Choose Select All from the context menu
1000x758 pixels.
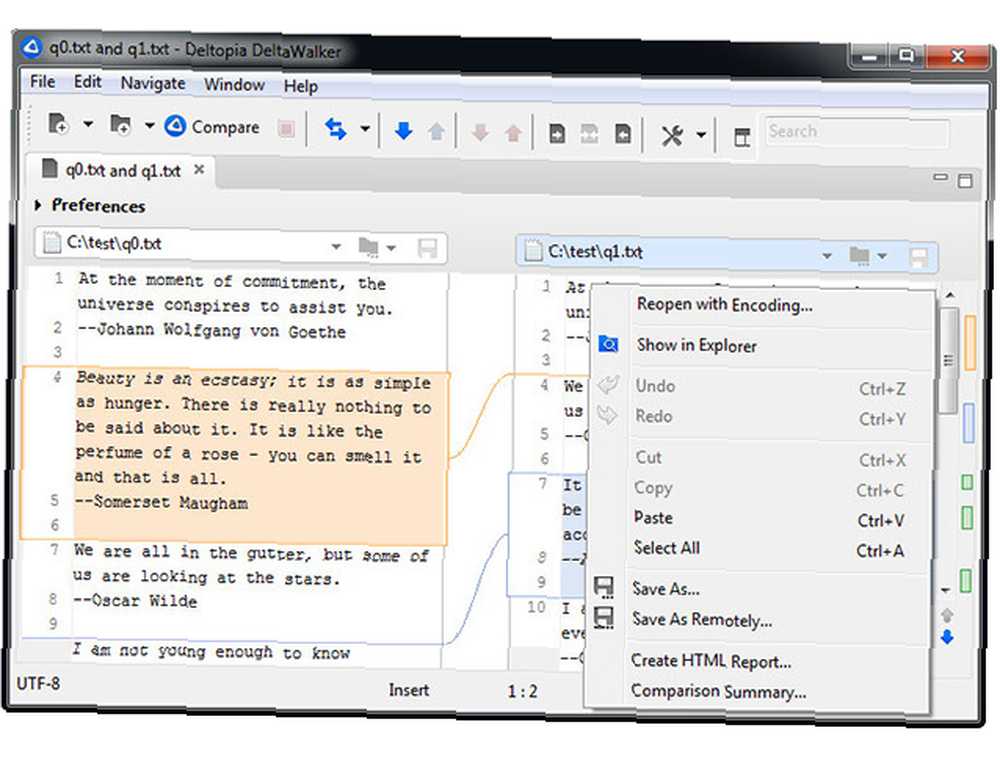[761, 550]
